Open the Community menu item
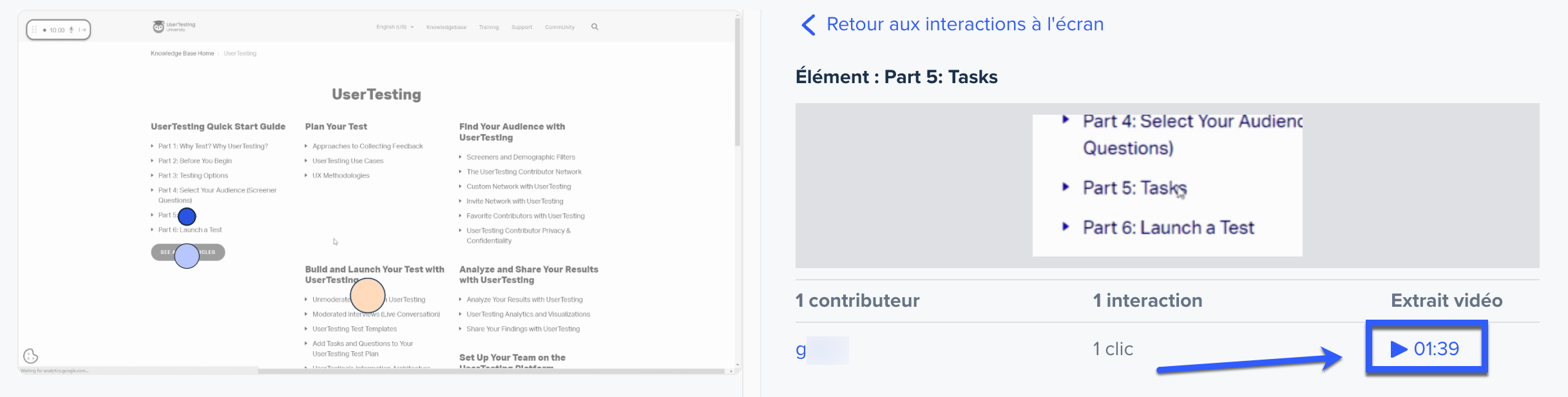1568x397 pixels. 560,27
